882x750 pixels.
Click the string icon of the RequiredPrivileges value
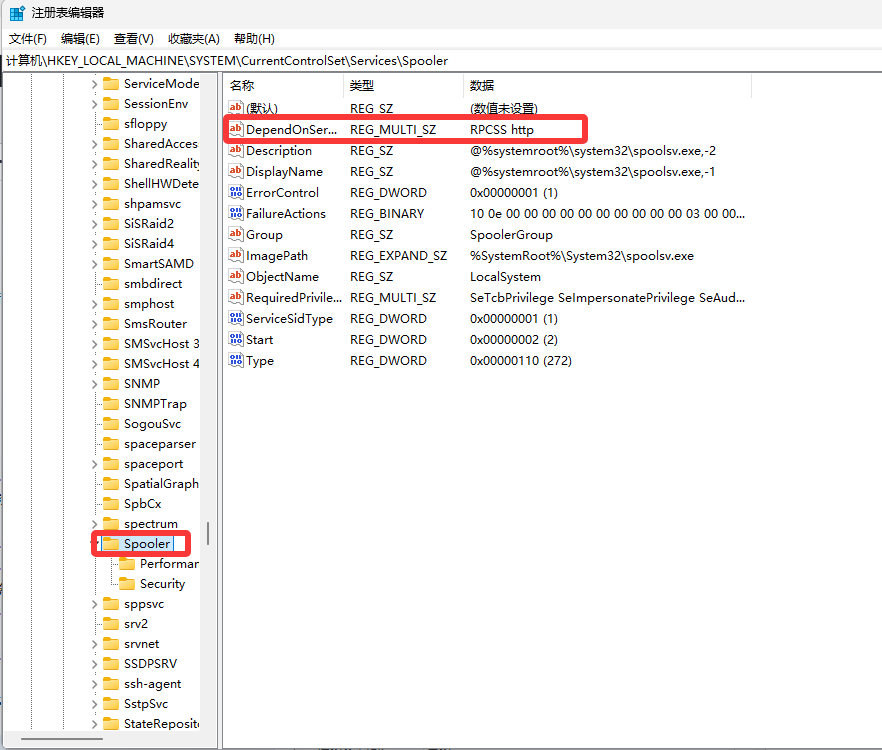click(236, 298)
